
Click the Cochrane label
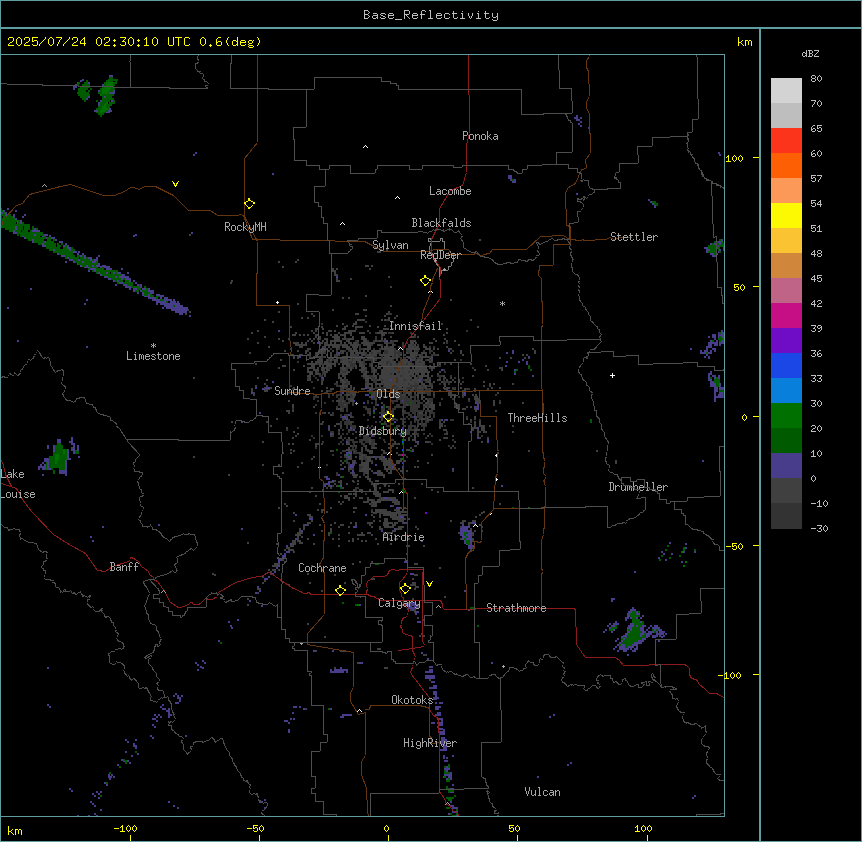pos(322,568)
